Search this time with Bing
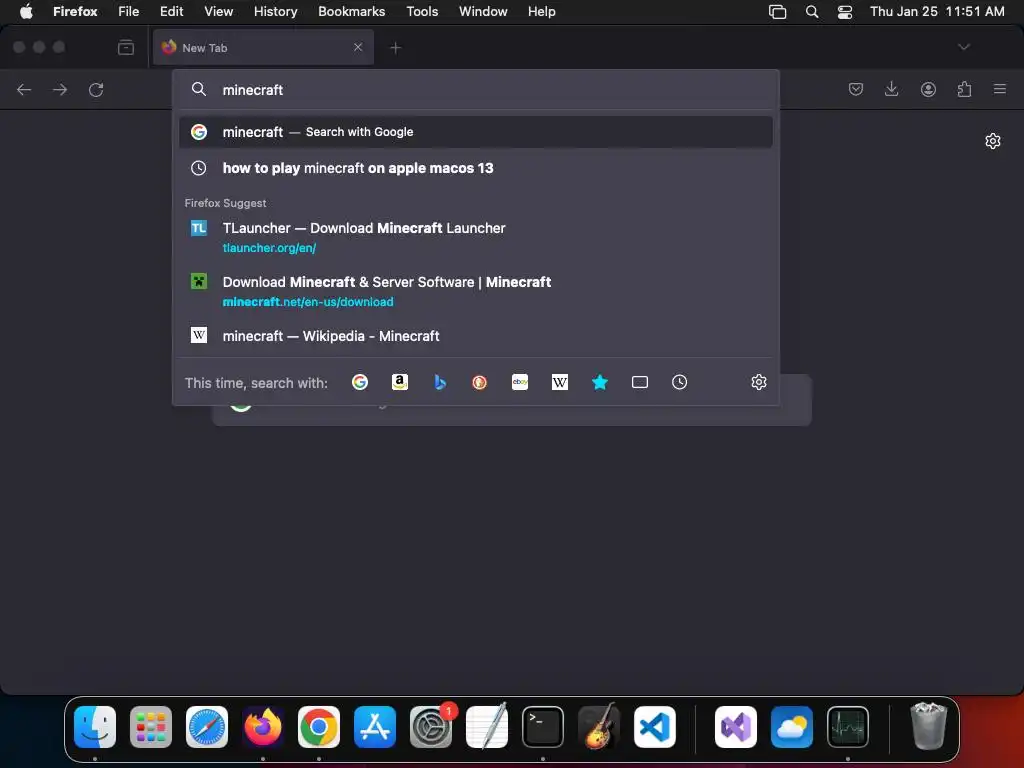 click(x=440, y=382)
